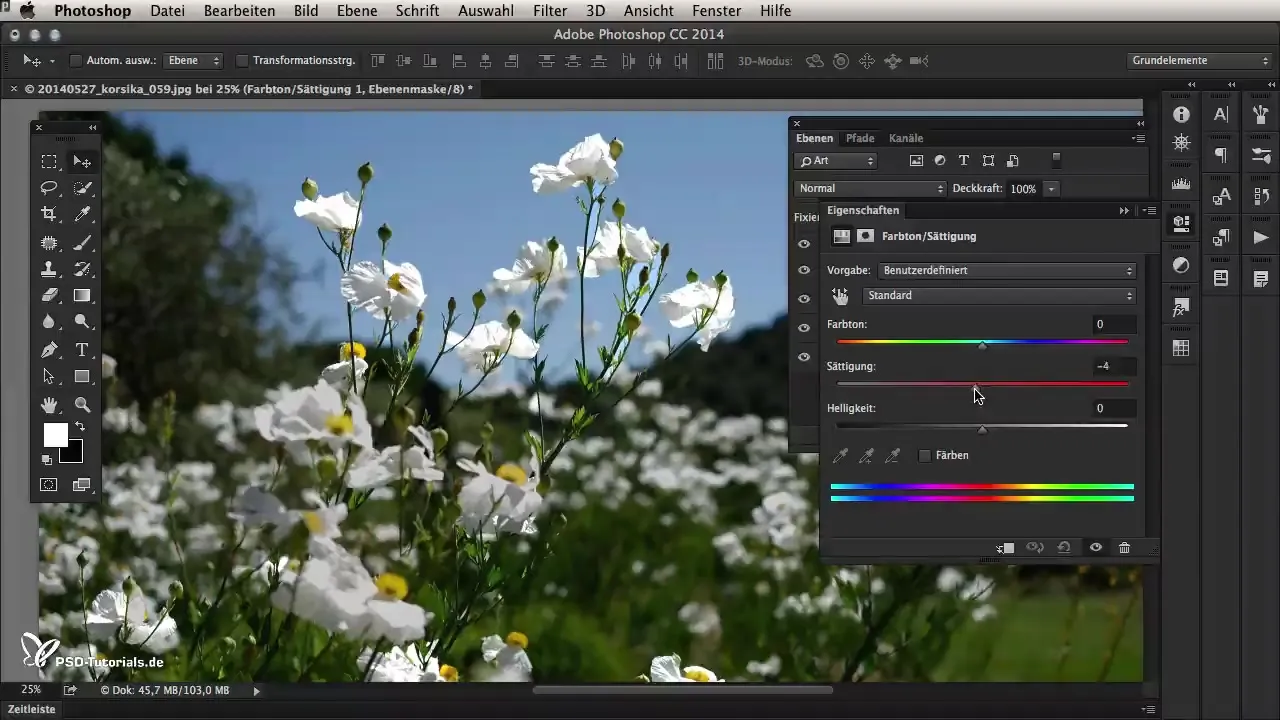Switch to the Kanäle tab
Screen dimensions: 1280x720
coord(906,138)
